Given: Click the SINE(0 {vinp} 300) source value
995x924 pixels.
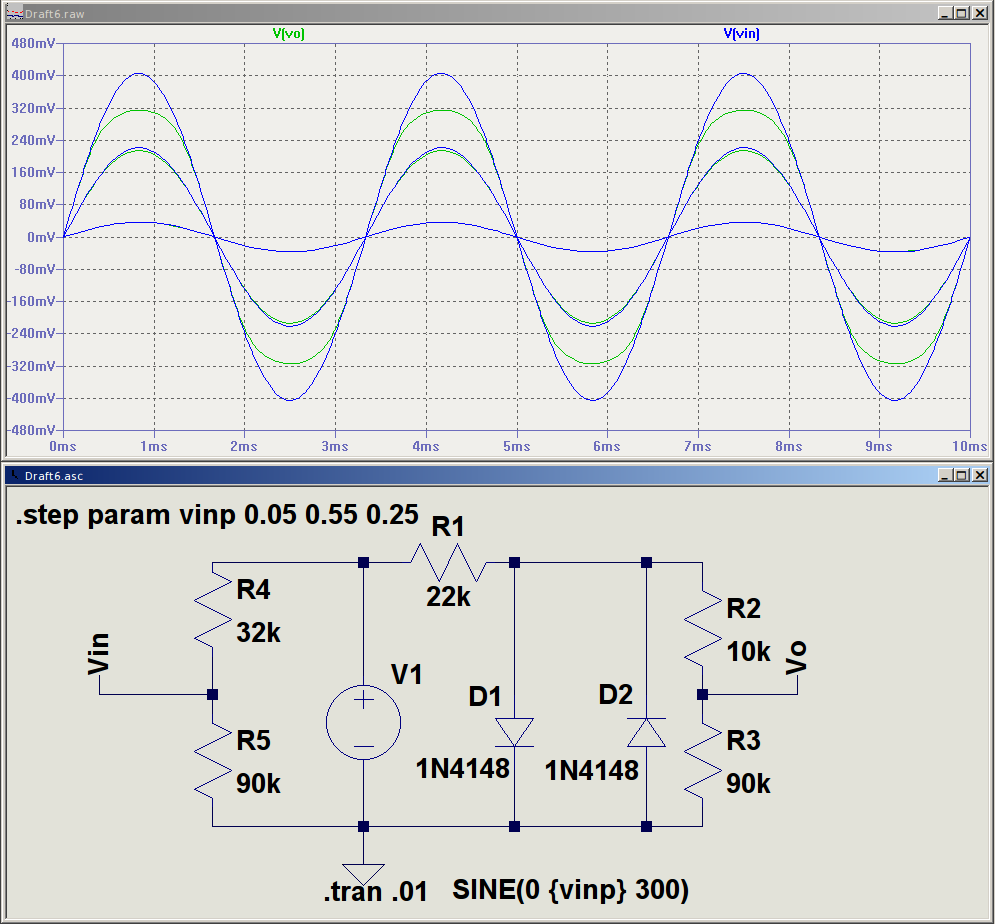Looking at the screenshot, I should click(x=570, y=890).
